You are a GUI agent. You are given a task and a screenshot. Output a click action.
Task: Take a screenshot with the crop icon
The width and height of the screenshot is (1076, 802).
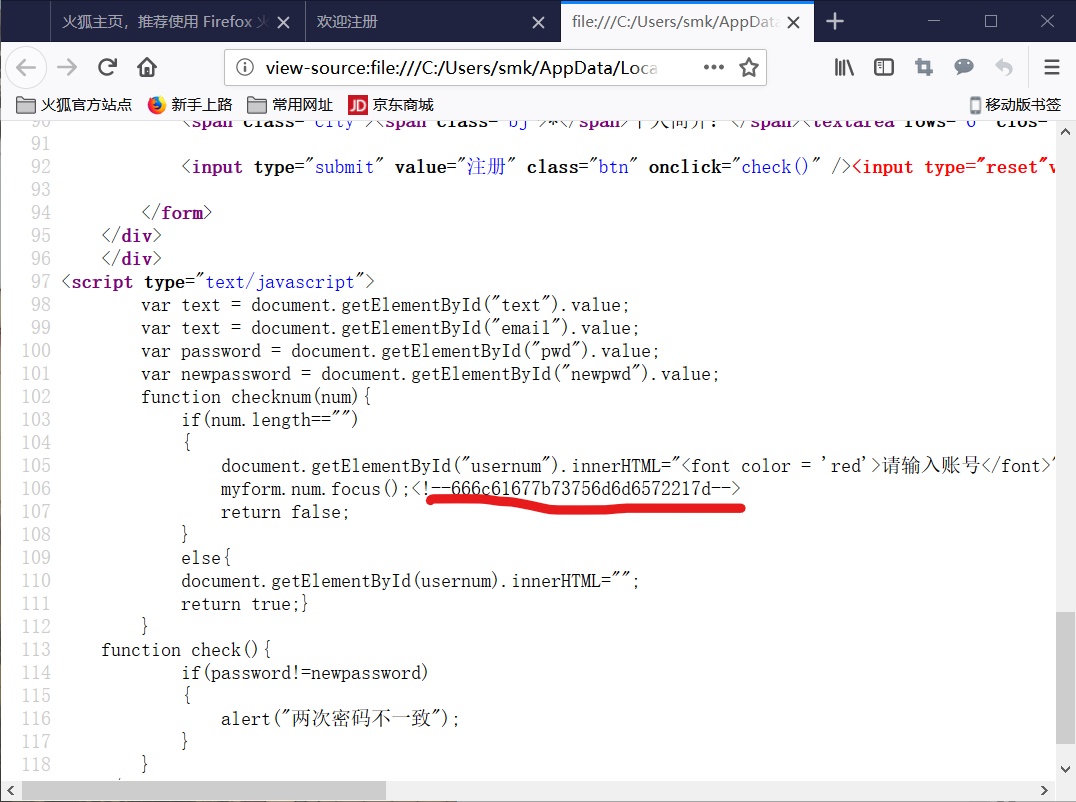tap(924, 67)
